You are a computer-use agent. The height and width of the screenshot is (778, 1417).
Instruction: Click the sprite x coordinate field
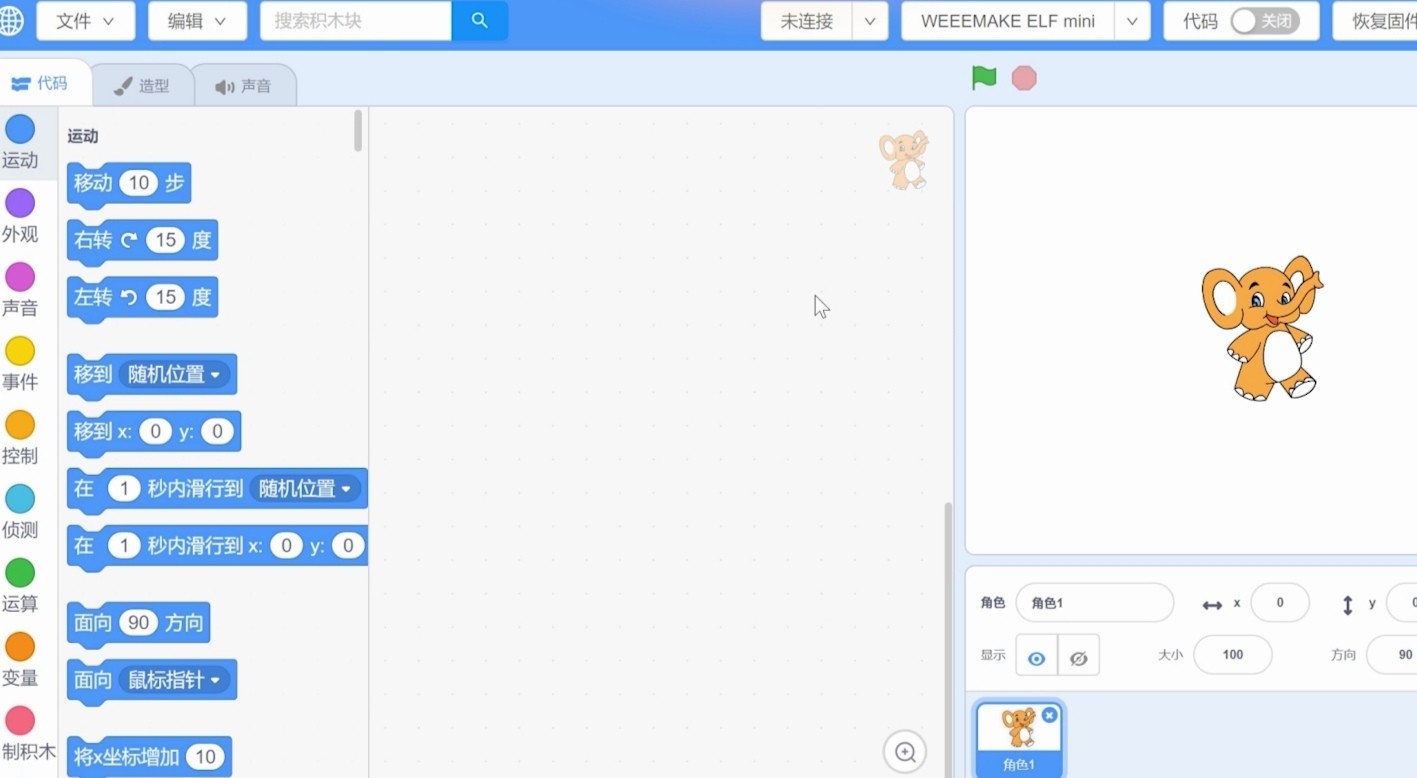click(x=1279, y=603)
